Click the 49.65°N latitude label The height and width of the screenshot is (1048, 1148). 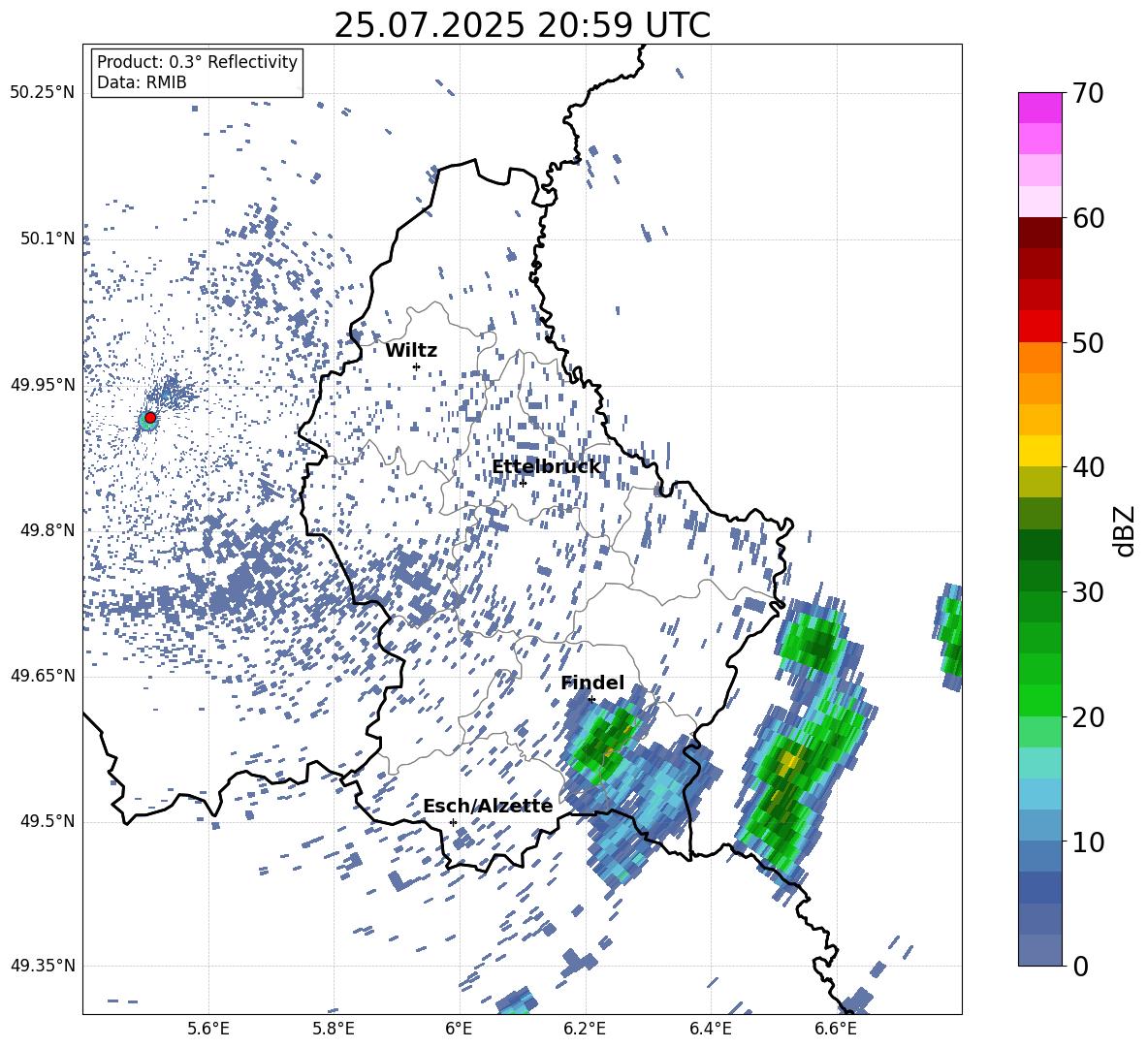click(x=43, y=675)
